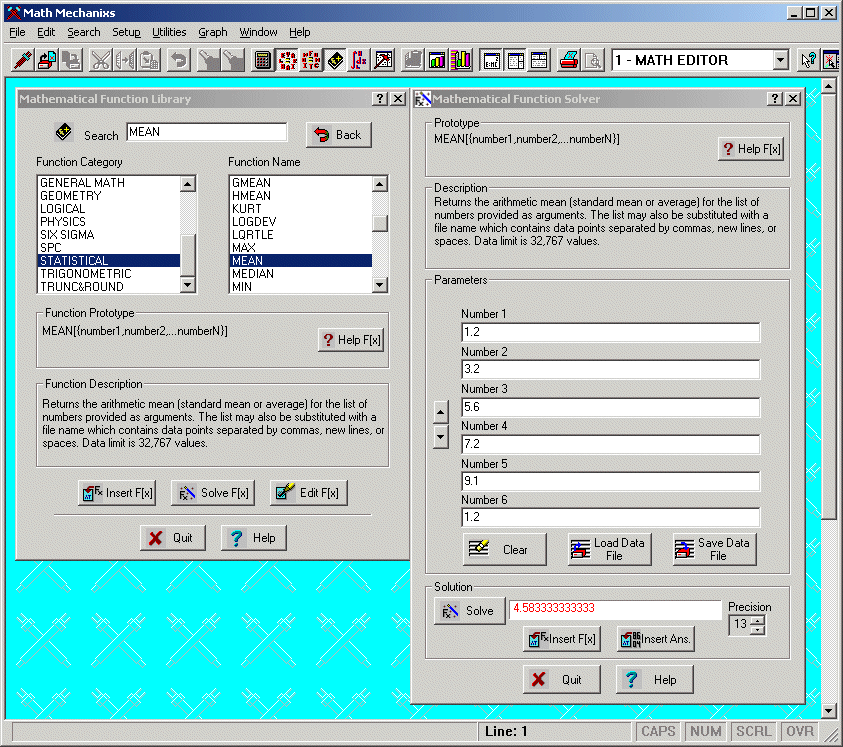Click the integral dx calculus toolbar icon
843x747 pixels.
point(359,60)
